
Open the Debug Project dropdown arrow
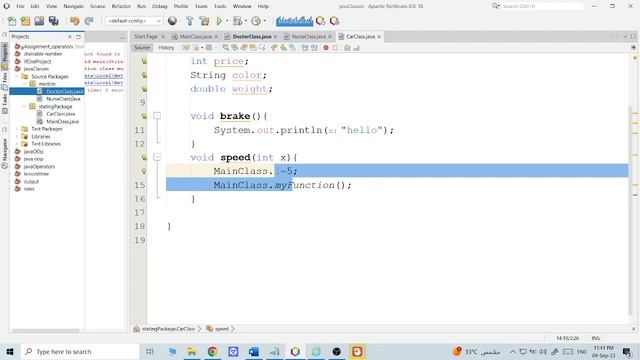point(246,21)
